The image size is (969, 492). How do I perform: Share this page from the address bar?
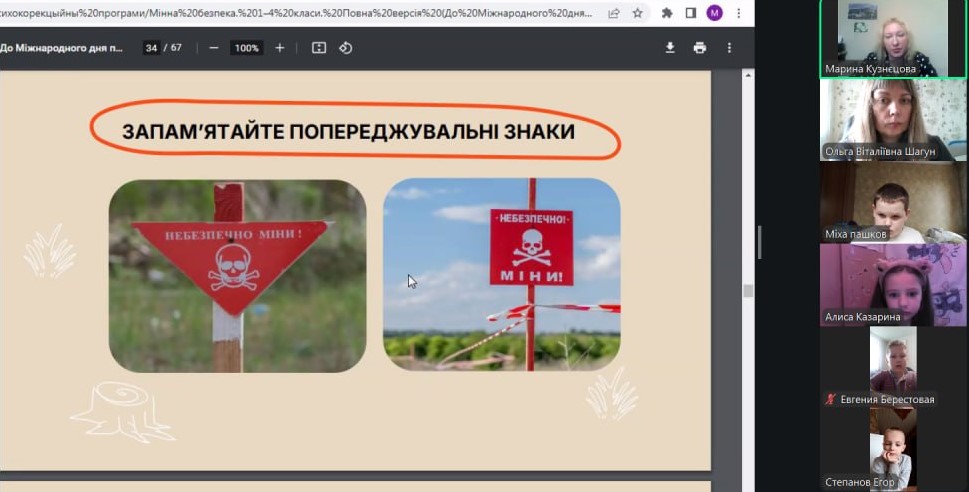613,13
